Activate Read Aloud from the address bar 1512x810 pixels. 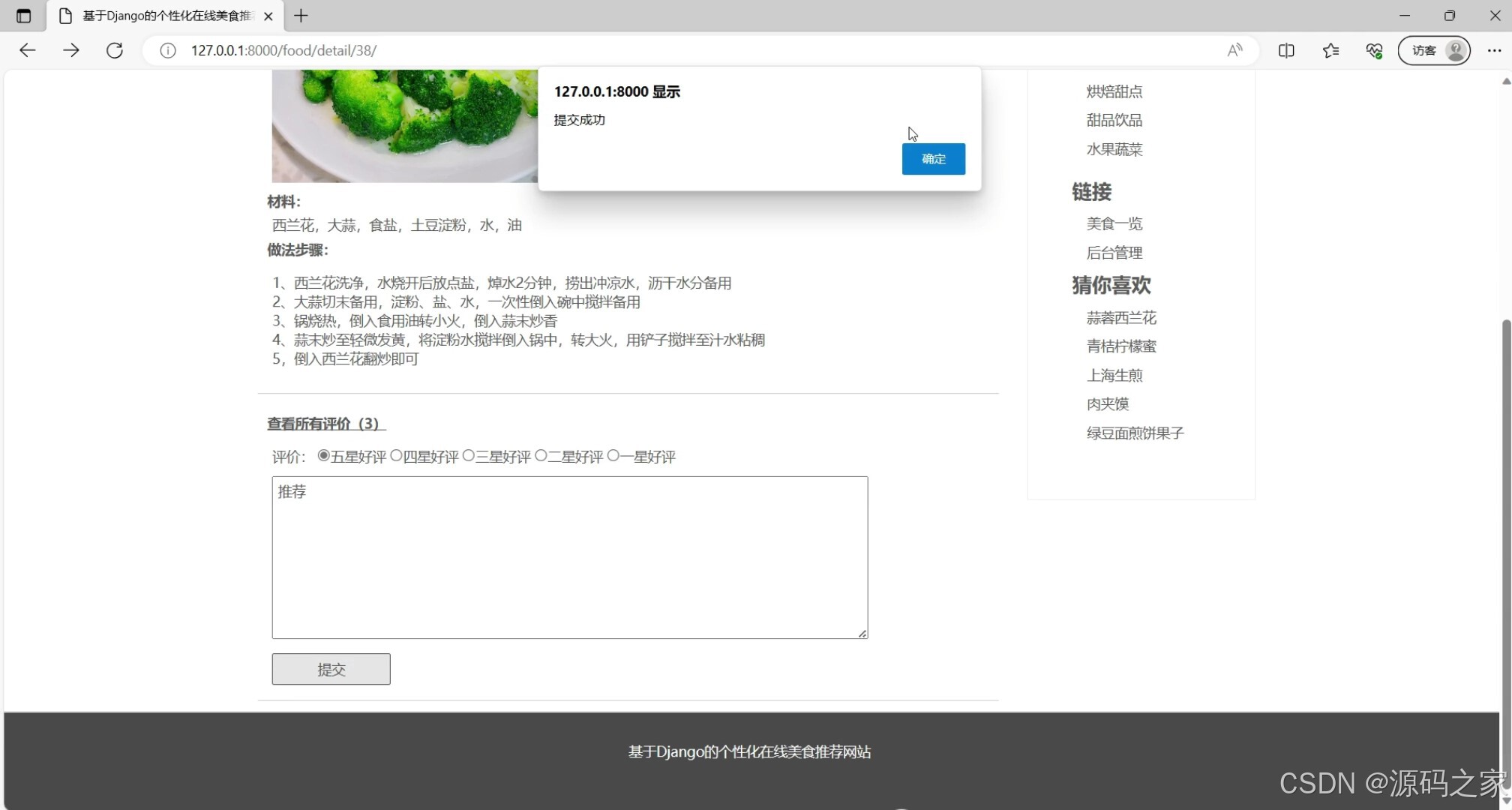(x=1234, y=50)
